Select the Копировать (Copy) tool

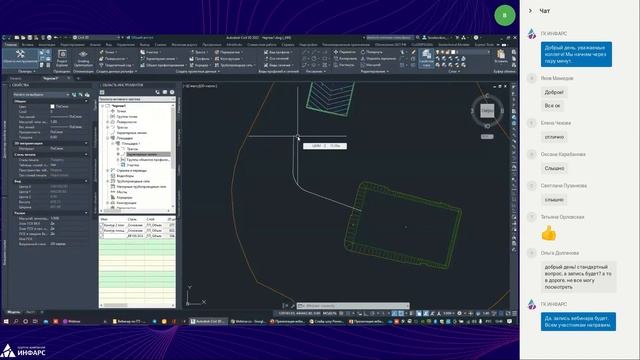click(x=345, y=59)
